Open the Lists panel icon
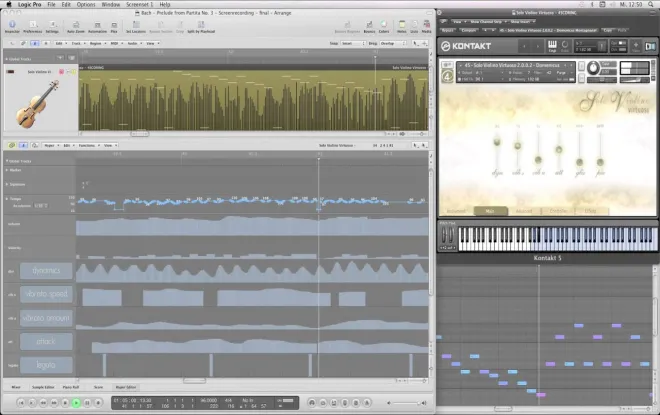The height and width of the screenshot is (415, 660). tap(414, 25)
